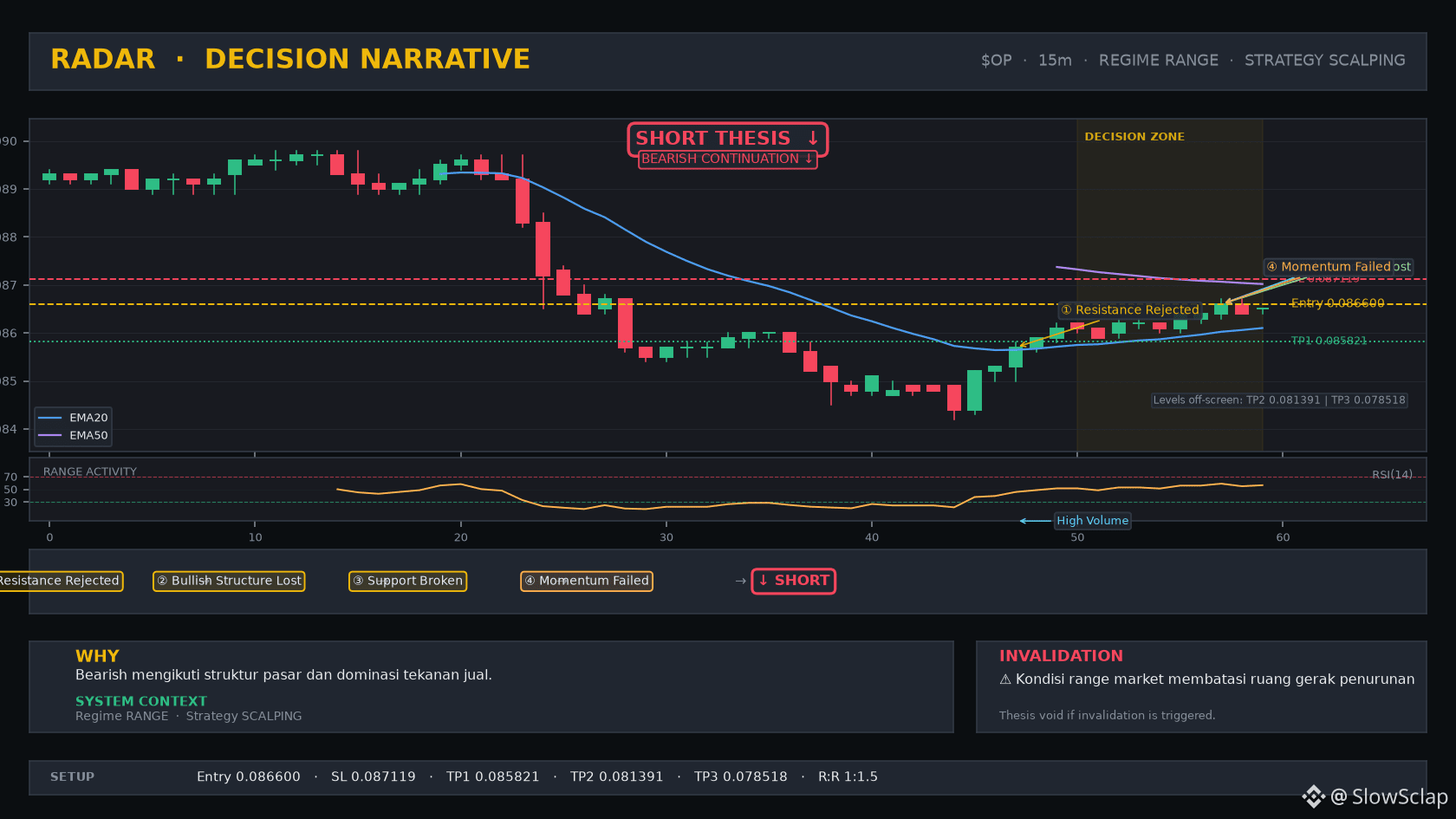Click SL 0.087119 in the setup bar
The width and height of the screenshot is (1456, 819).
point(374,777)
